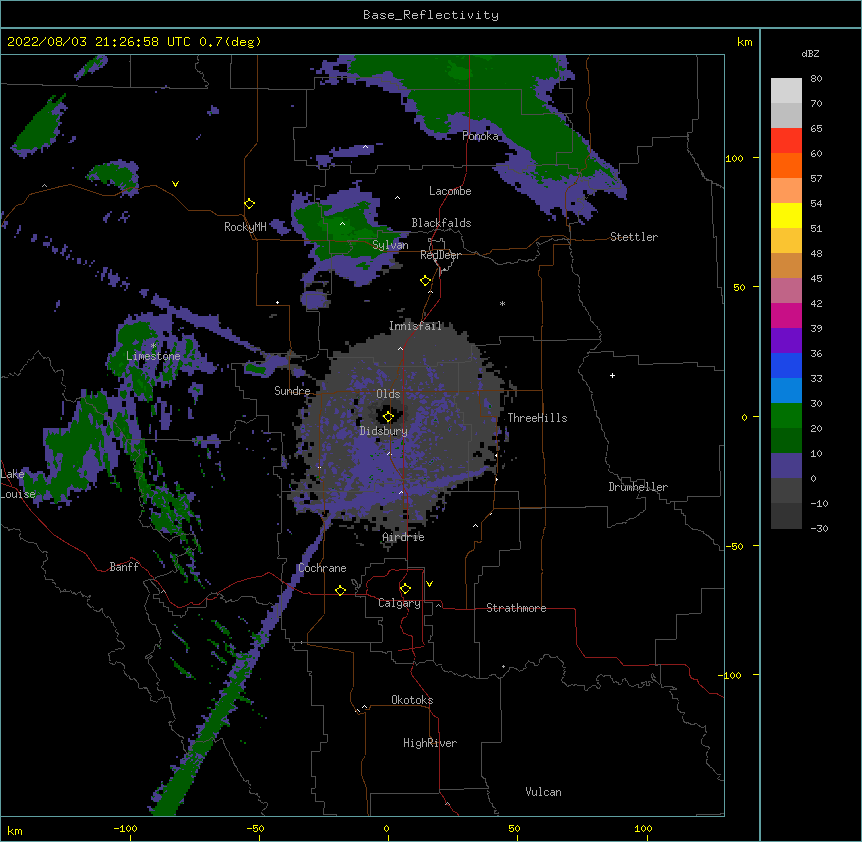Screen dimensions: 862x842
Task: Select the bright orange 57-60 dBZ swatch
Action: pos(786,165)
